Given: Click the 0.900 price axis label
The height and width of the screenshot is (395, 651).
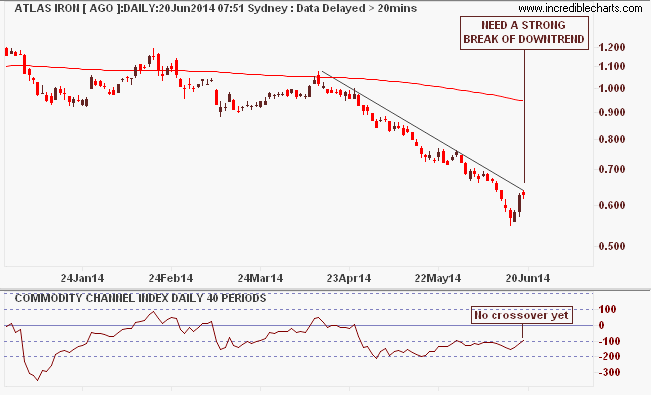Looking at the screenshot, I should pyautogui.click(x=612, y=112).
